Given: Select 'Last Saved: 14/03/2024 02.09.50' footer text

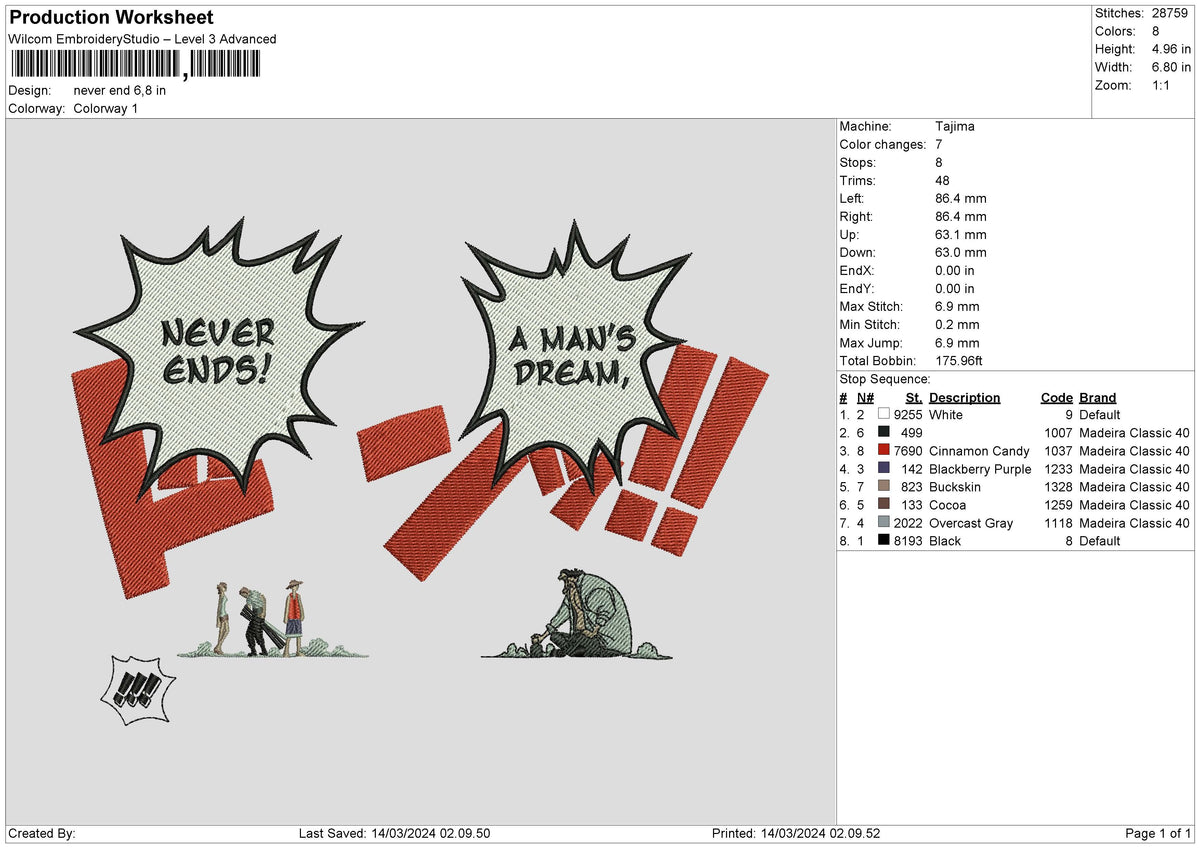Looking at the screenshot, I should coord(395,834).
